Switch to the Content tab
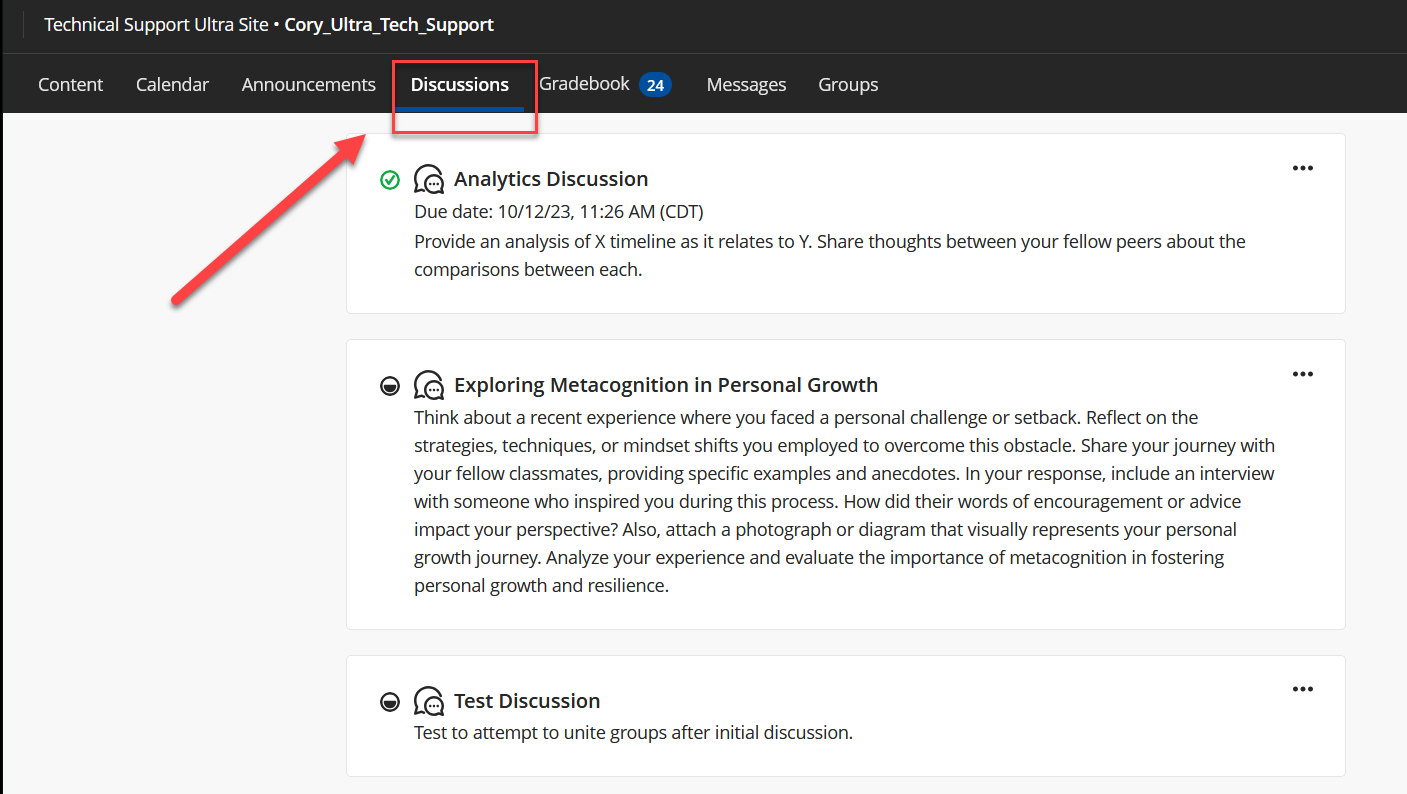 (70, 84)
